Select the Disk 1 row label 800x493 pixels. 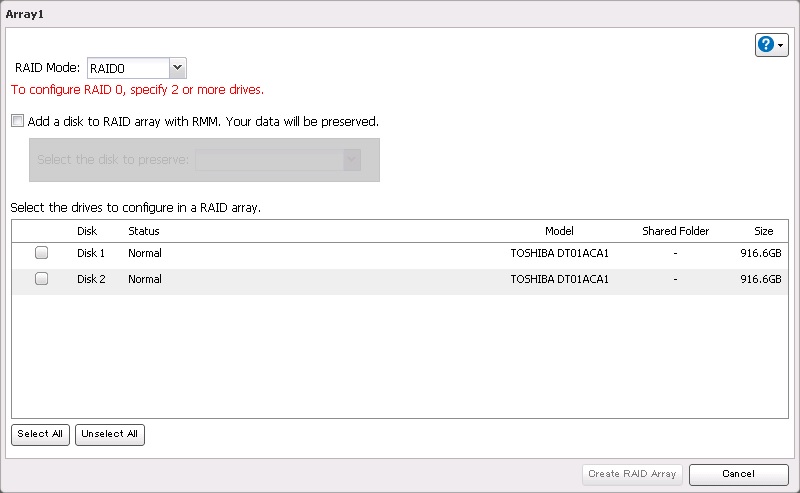91,254
